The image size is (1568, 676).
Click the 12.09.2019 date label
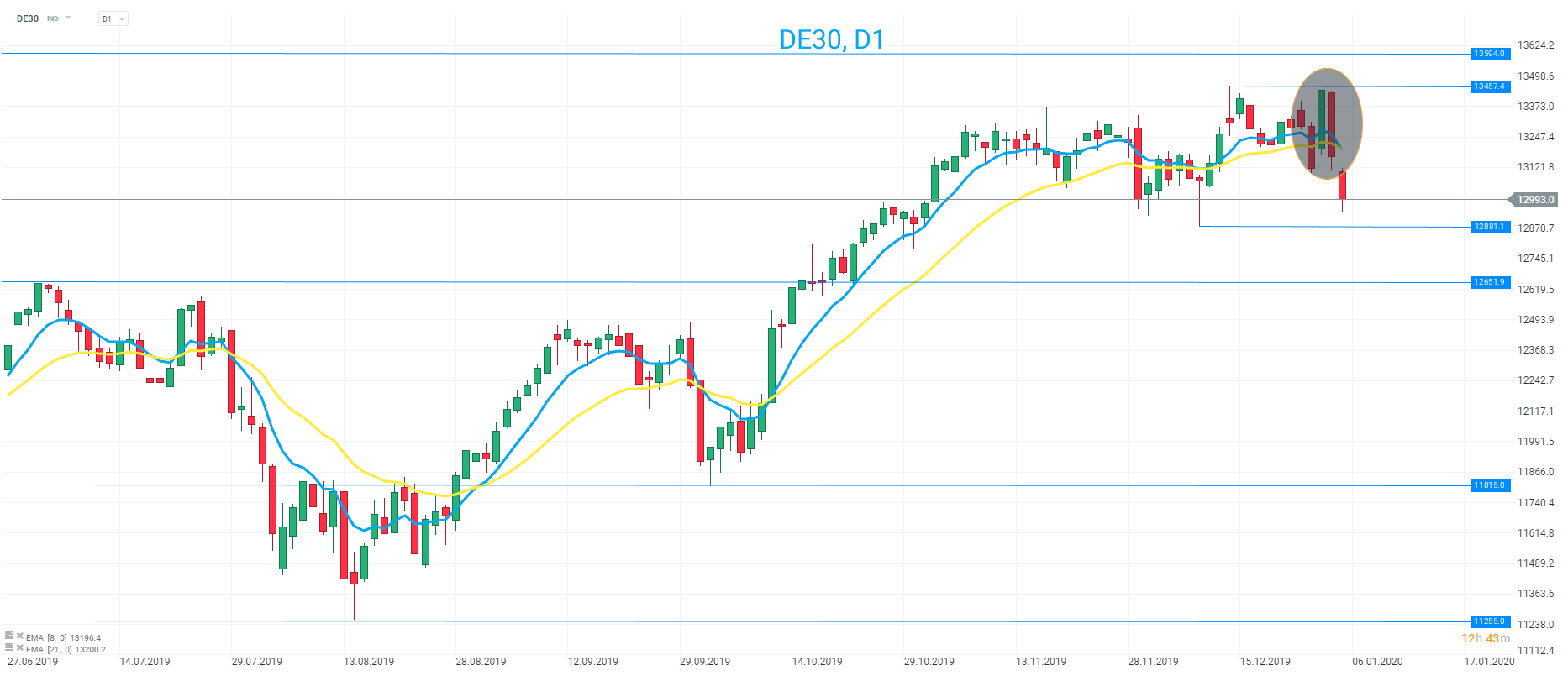pyautogui.click(x=593, y=662)
